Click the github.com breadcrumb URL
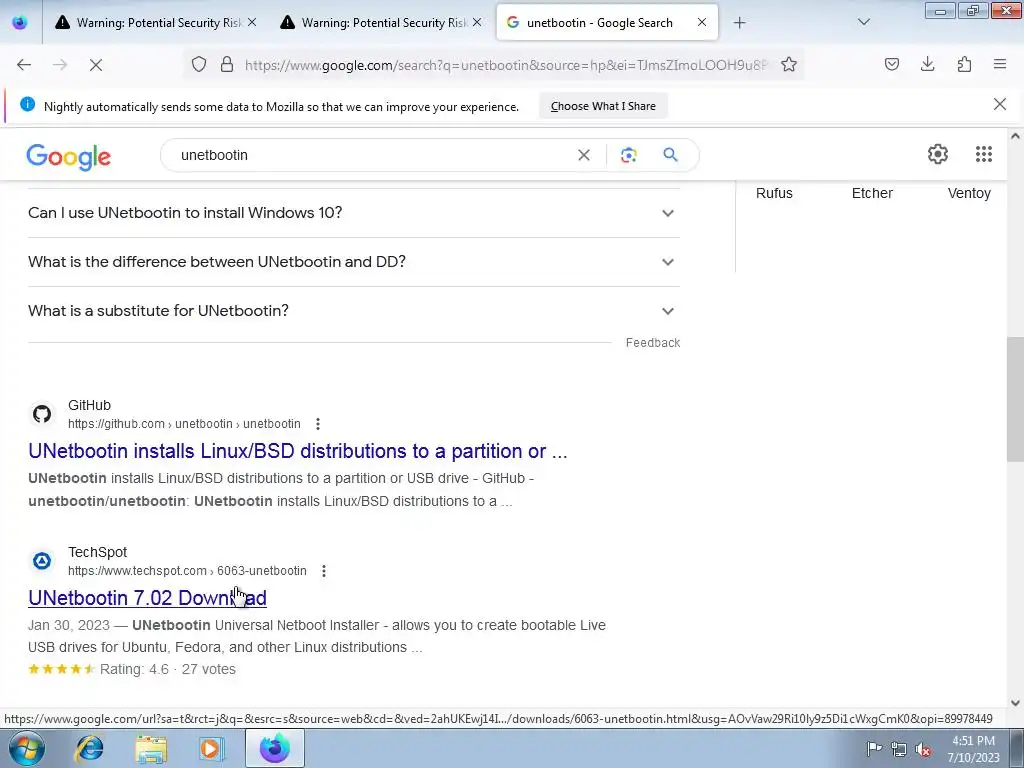This screenshot has width=1024, height=768. [x=184, y=424]
